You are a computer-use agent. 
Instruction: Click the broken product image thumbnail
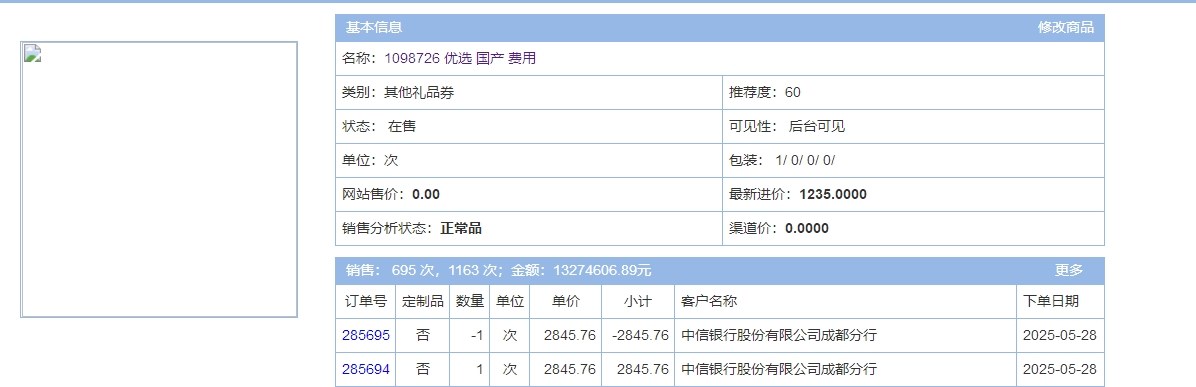pos(159,179)
